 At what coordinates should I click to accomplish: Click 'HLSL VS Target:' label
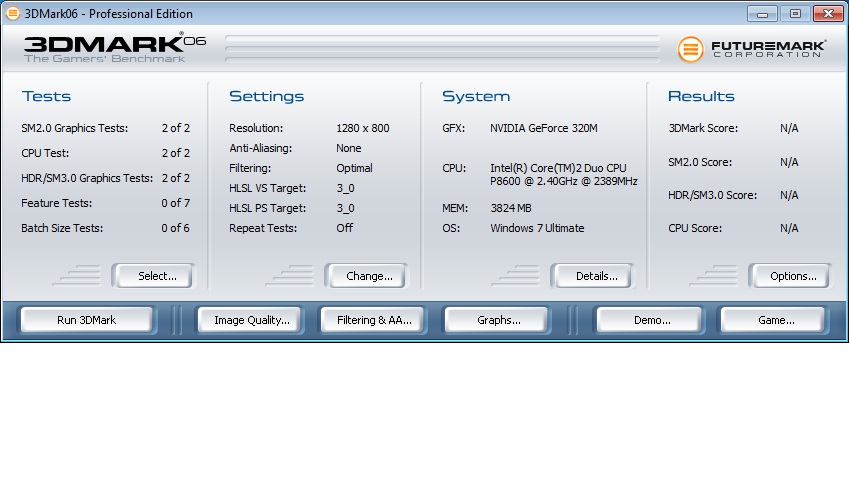pyautogui.click(x=267, y=188)
